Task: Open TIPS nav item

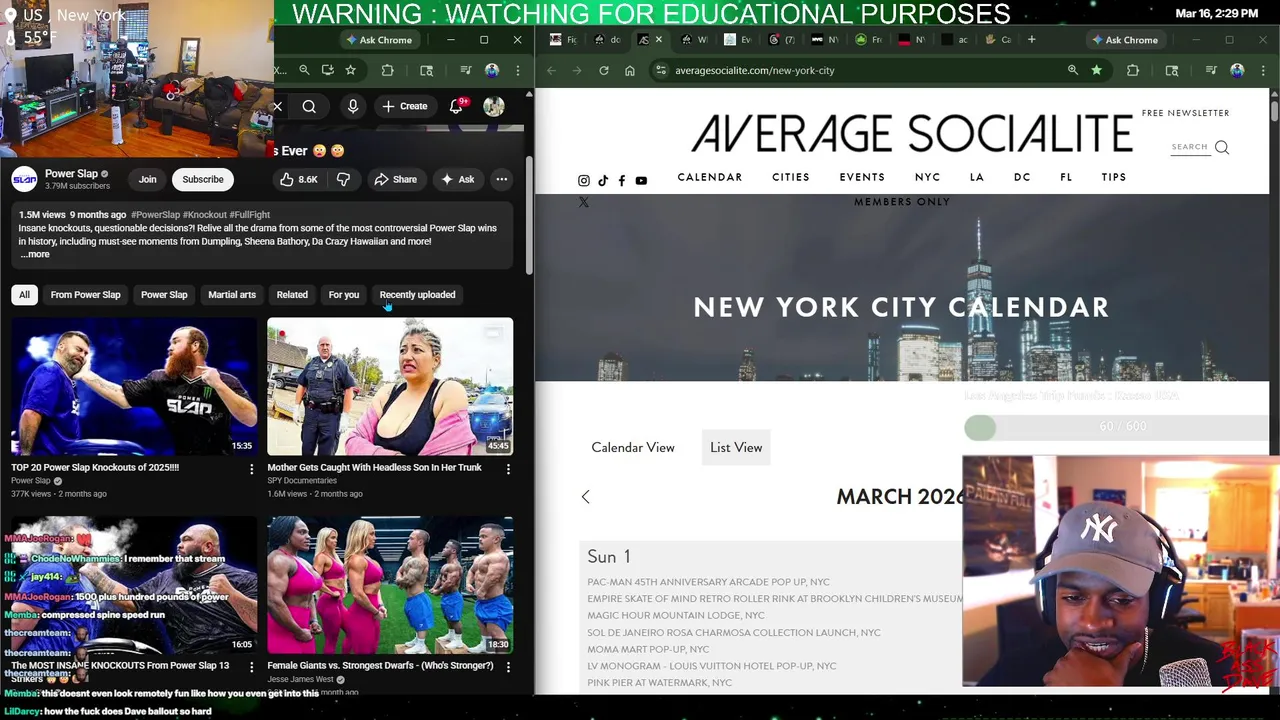Action: click(x=1114, y=177)
